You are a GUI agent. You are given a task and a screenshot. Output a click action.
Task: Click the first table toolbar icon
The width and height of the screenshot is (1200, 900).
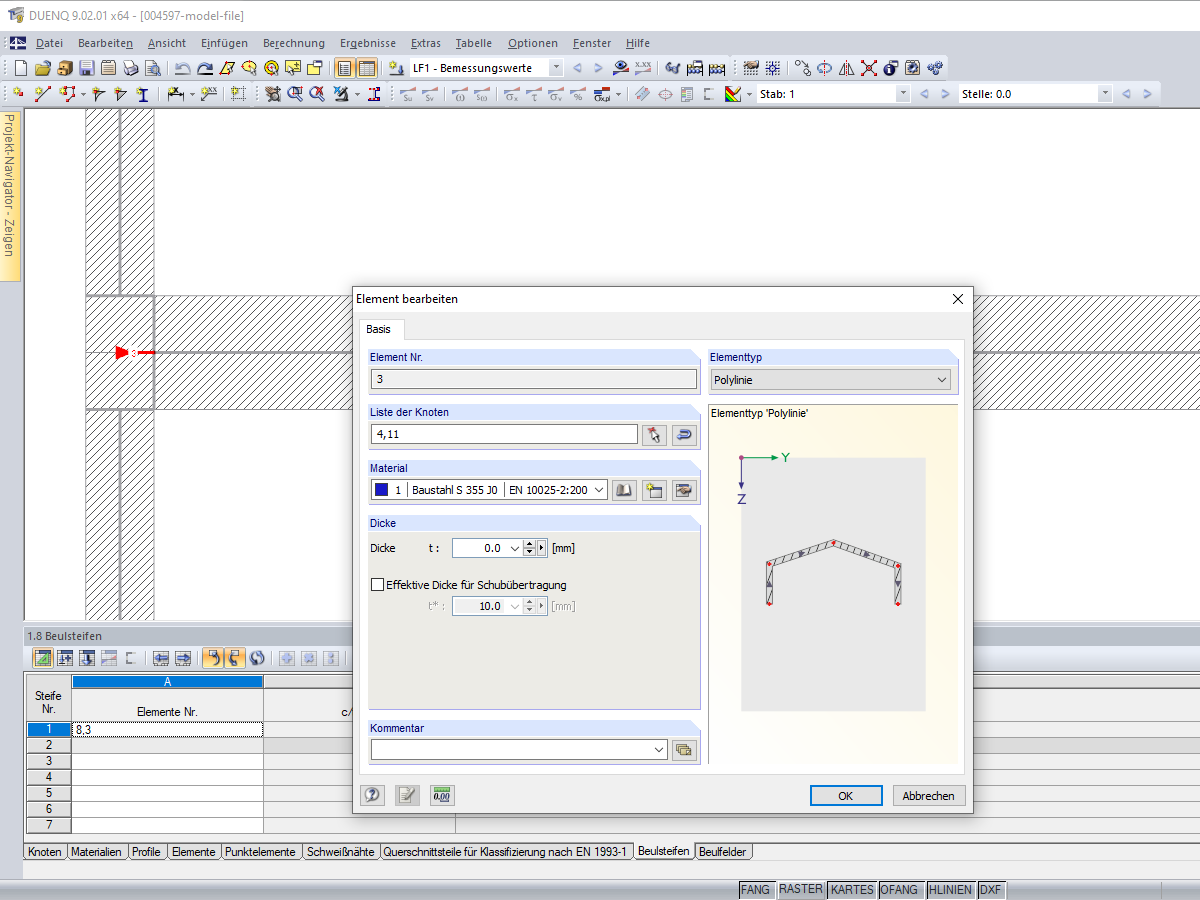tap(43, 658)
